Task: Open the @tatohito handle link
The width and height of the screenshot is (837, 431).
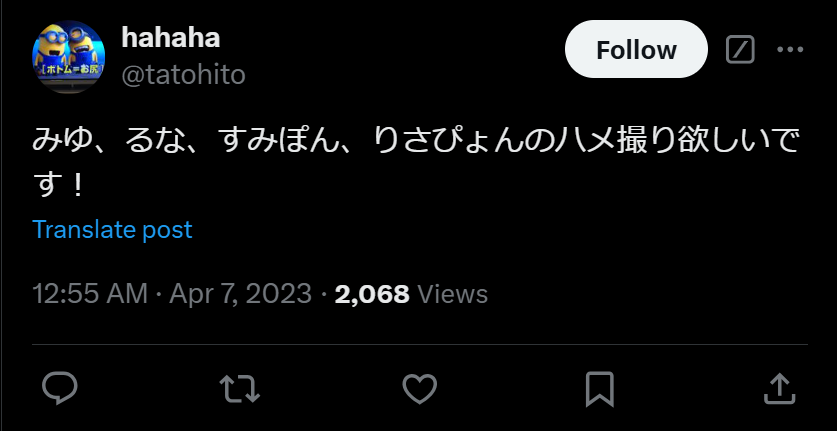Action: point(183,75)
